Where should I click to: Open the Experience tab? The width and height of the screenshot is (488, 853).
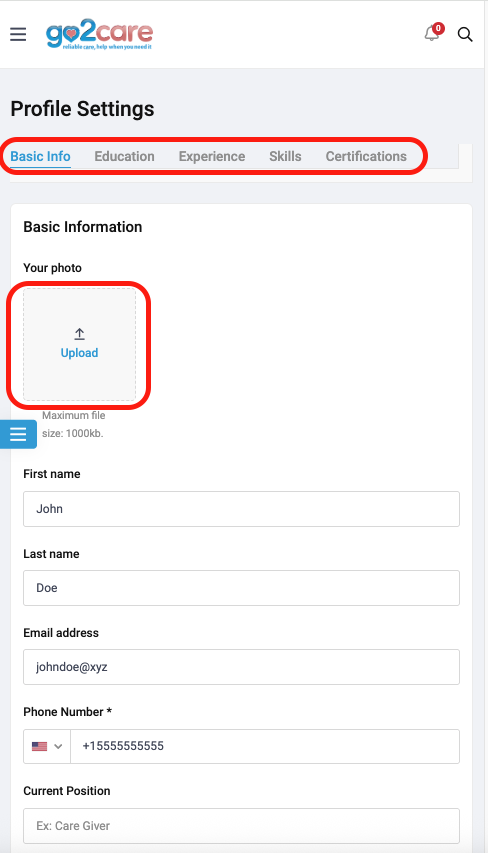tap(212, 157)
